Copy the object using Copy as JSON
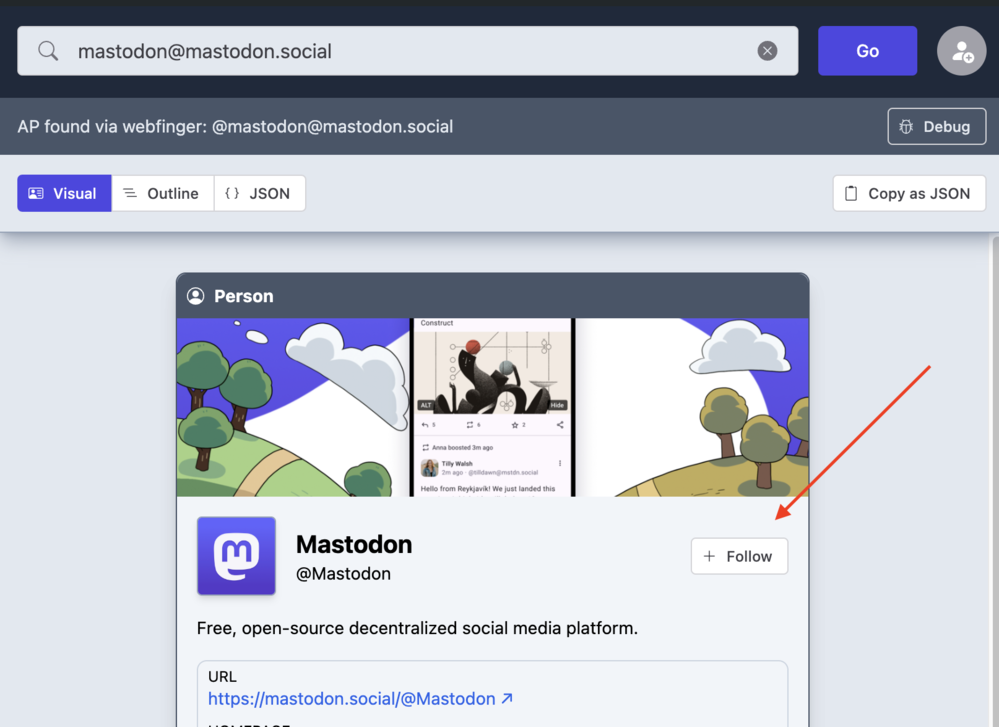The image size is (999, 727). 908,194
